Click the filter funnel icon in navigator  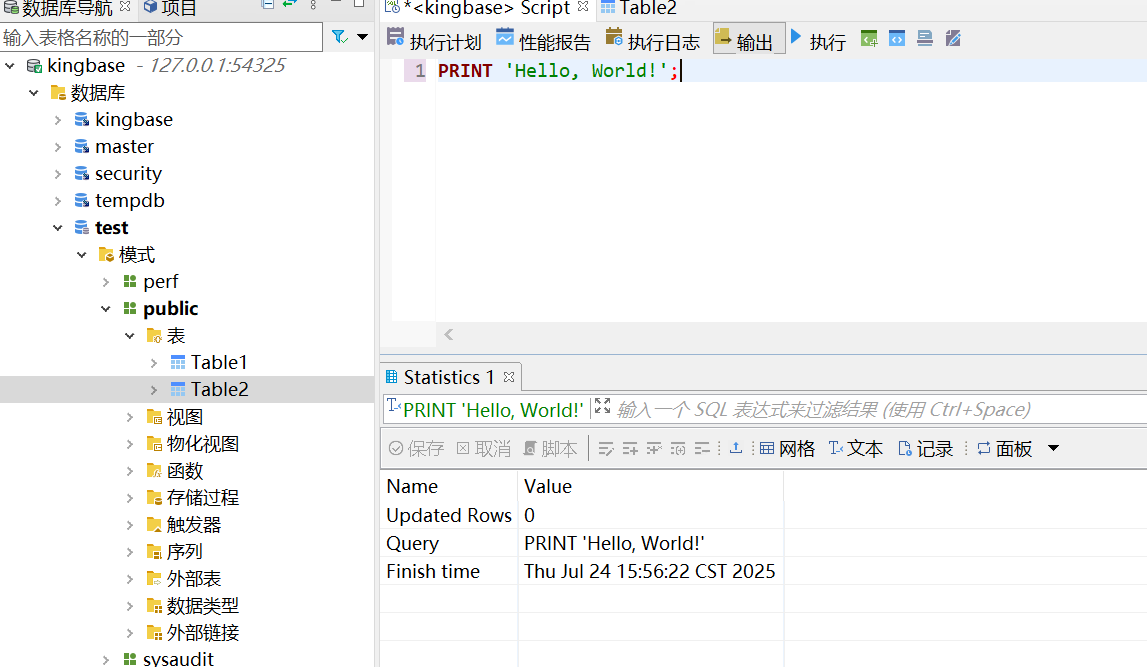(339, 37)
